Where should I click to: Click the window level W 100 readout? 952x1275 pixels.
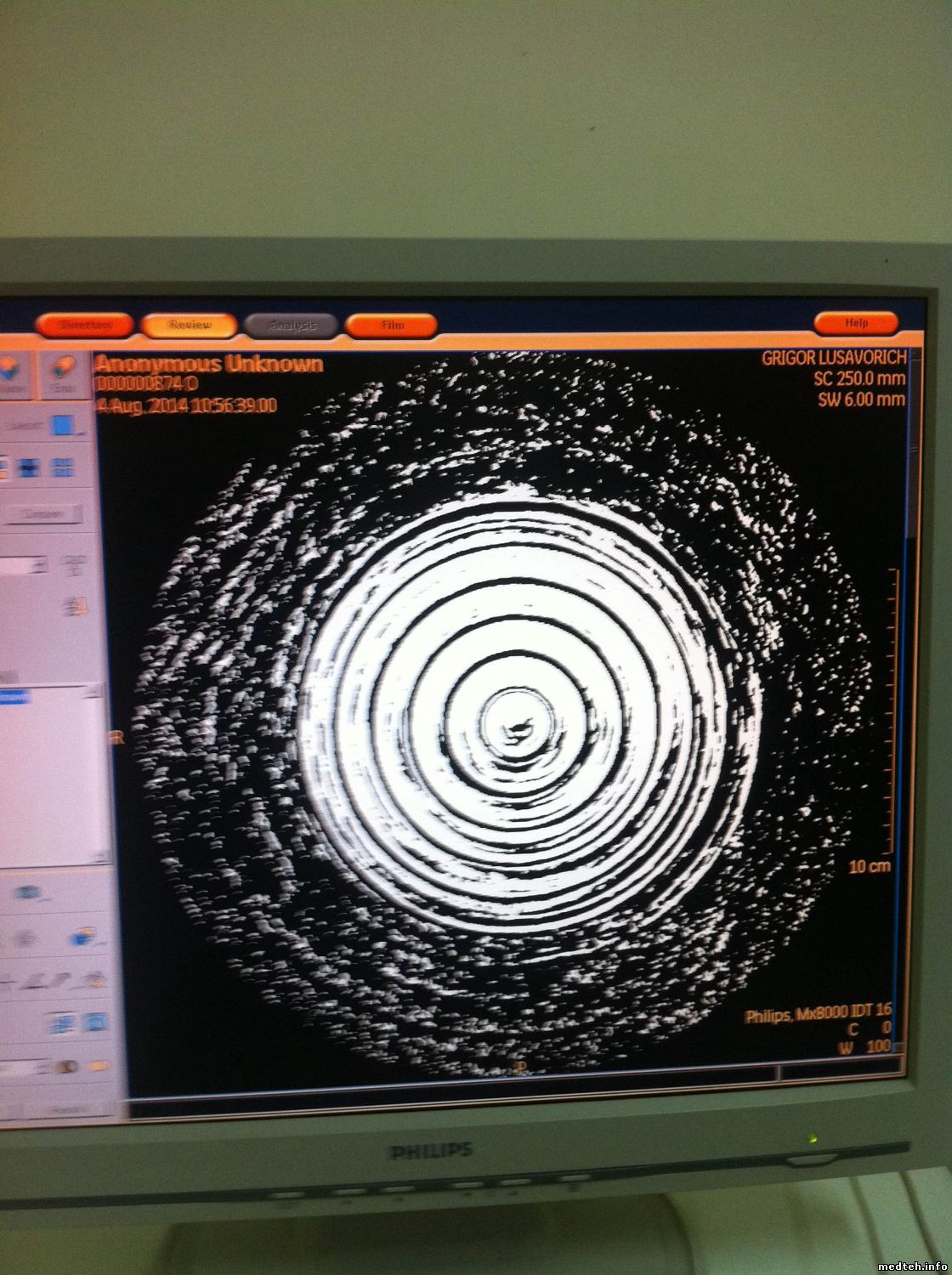coord(865,1046)
